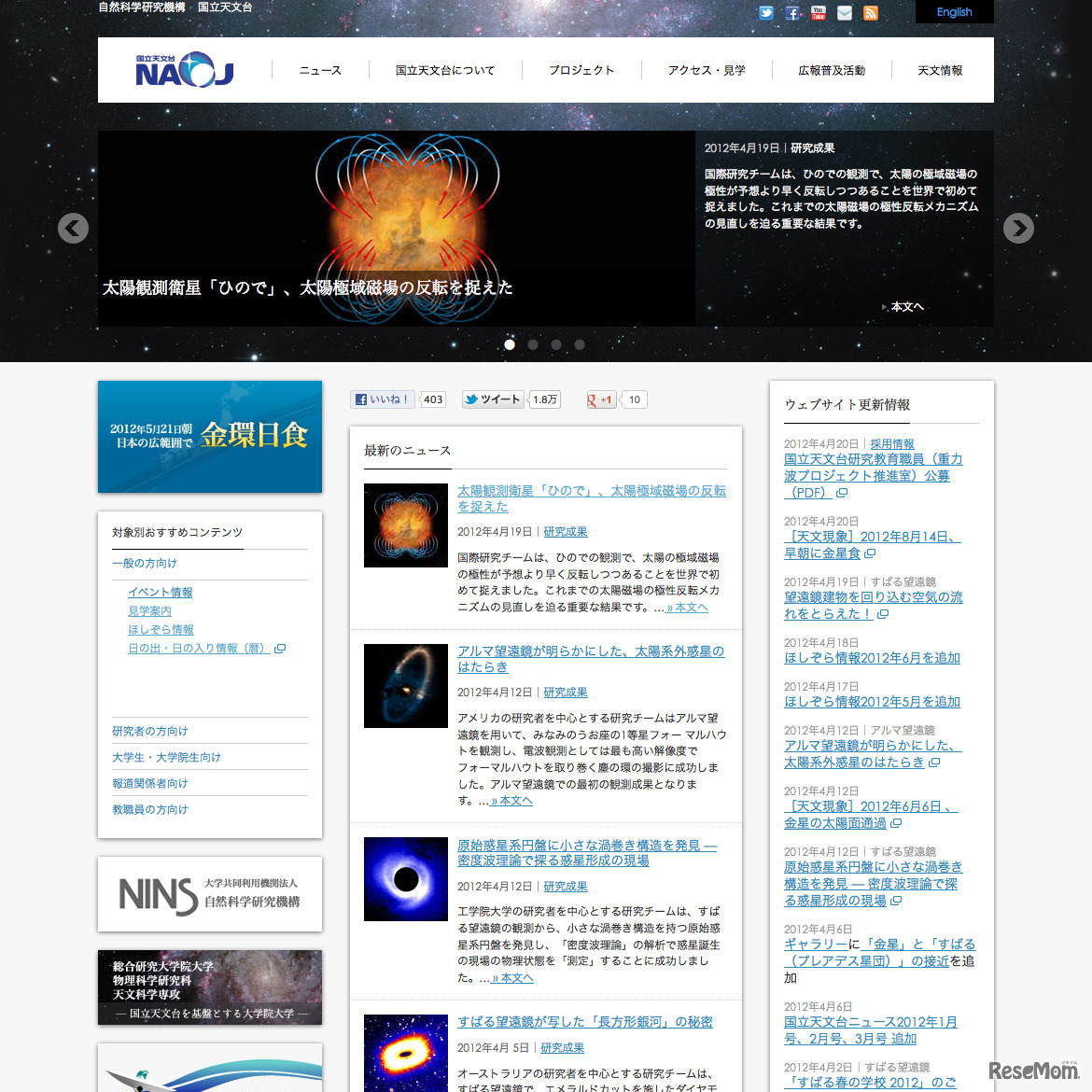Switch the site to English
This screenshot has width=1092, height=1092.
coord(953,12)
